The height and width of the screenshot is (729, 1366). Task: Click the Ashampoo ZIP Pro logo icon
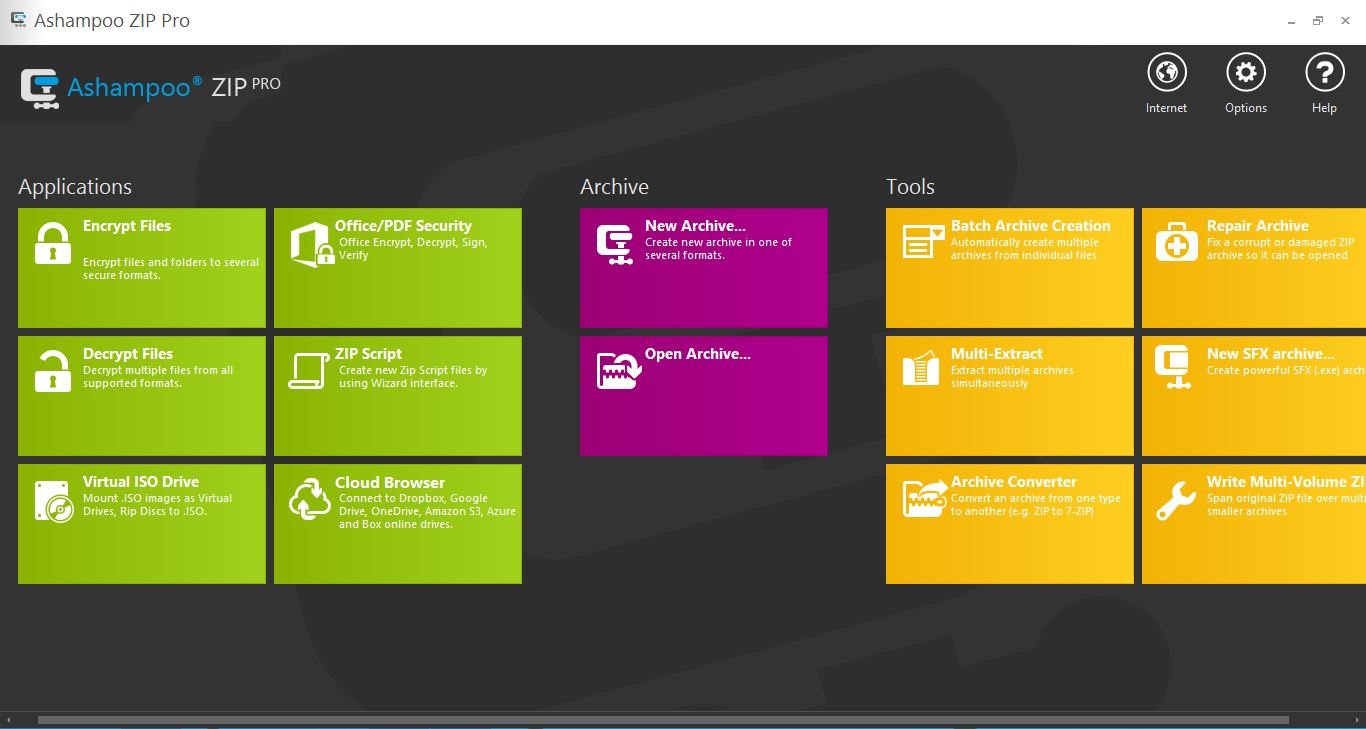(x=40, y=87)
